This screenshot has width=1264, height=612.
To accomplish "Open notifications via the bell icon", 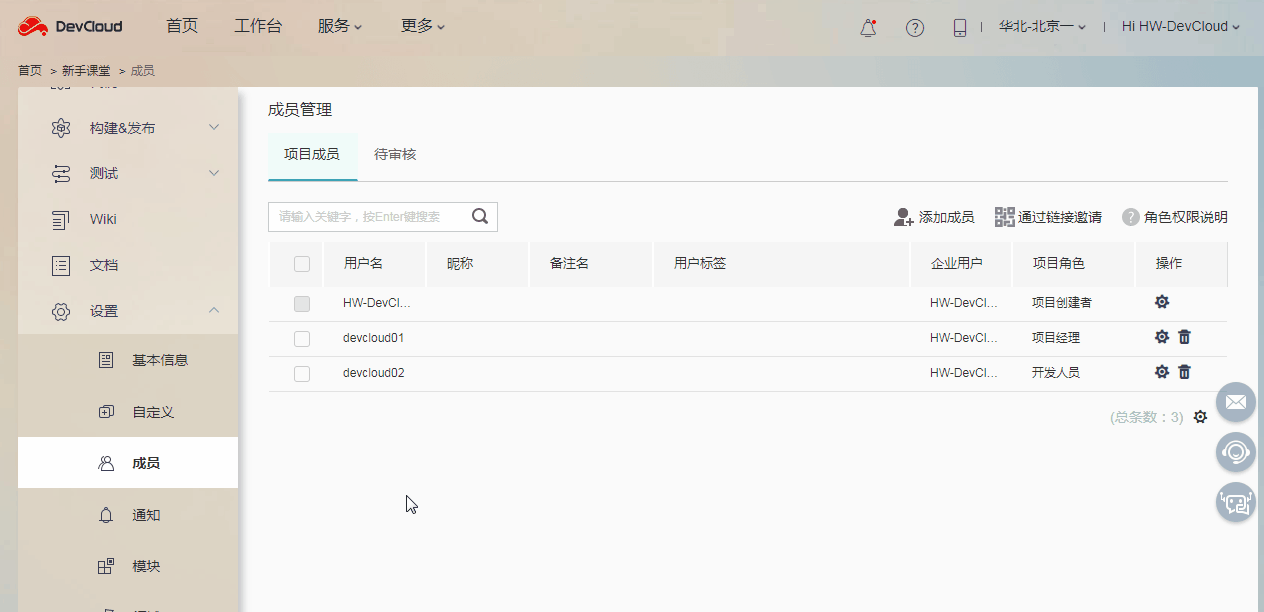I will [x=866, y=28].
